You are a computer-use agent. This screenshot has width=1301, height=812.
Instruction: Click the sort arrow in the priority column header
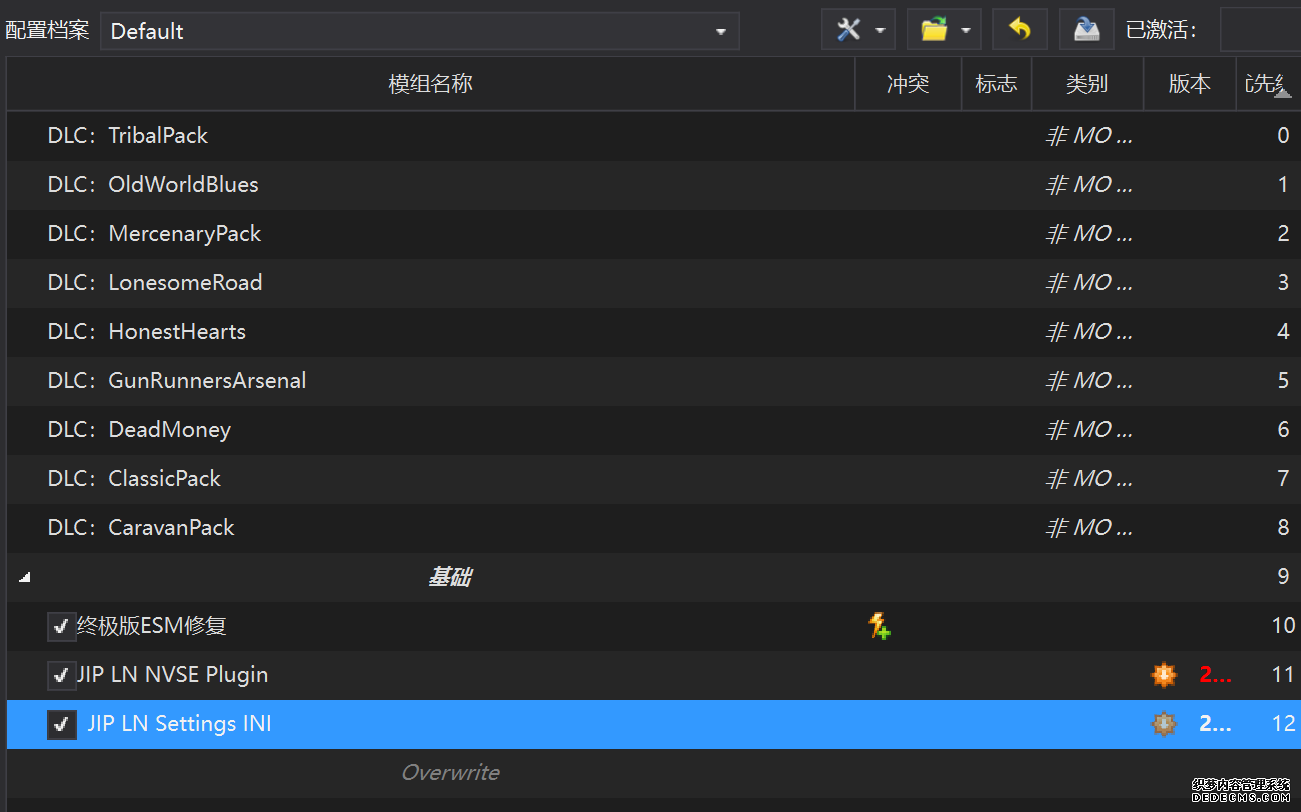(x=1282, y=93)
